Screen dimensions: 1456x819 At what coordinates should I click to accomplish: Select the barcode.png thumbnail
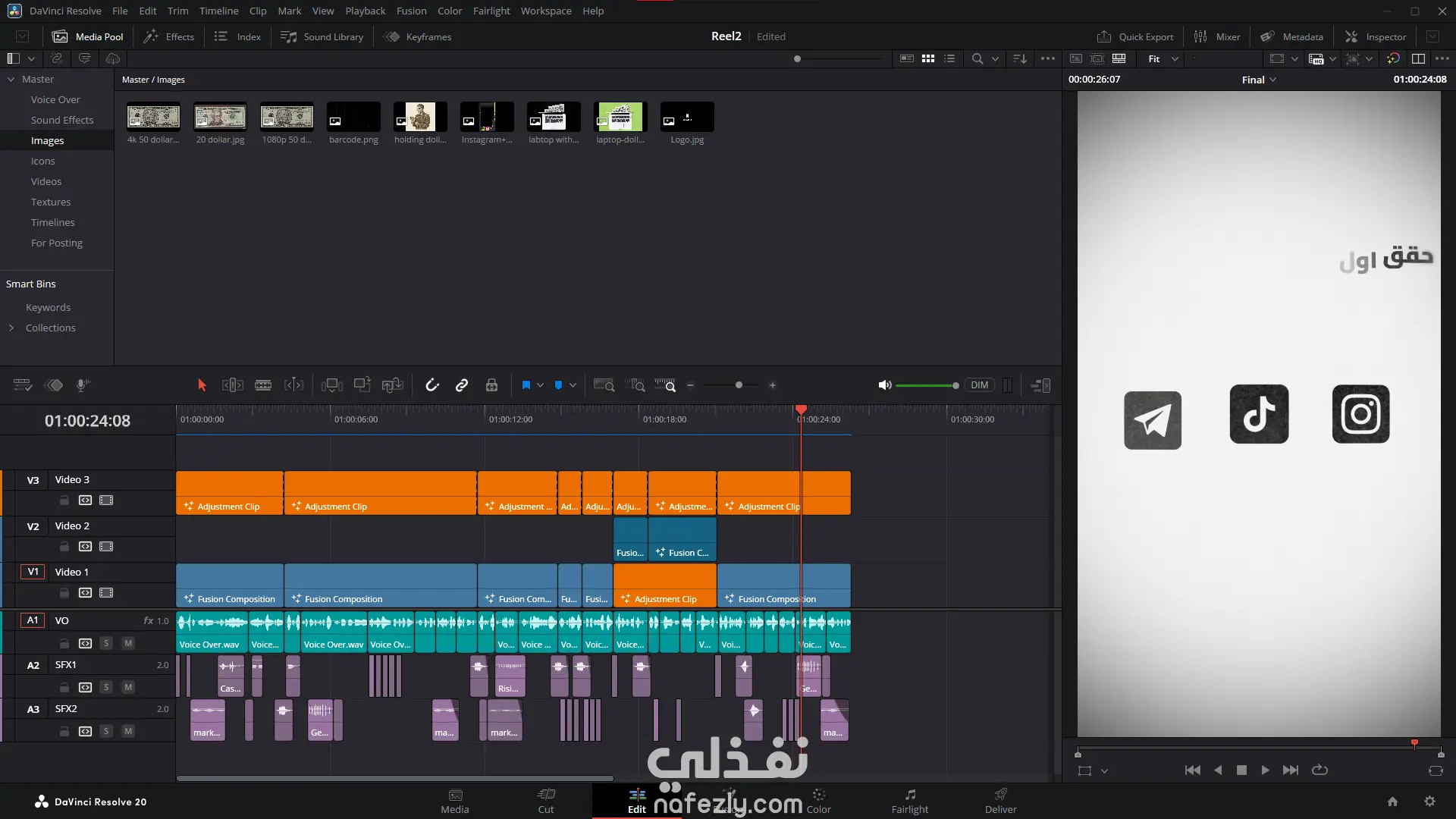(353, 118)
